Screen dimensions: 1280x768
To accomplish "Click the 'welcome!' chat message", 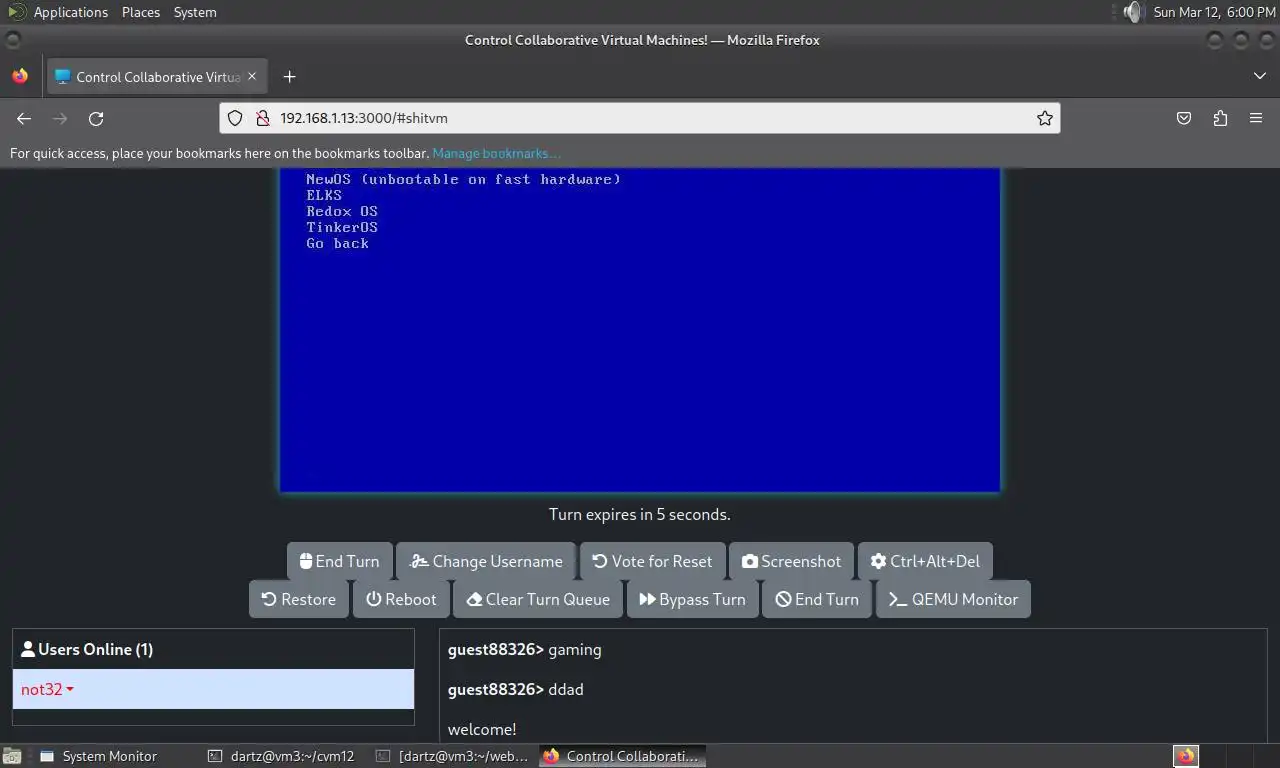I will pos(482,729).
